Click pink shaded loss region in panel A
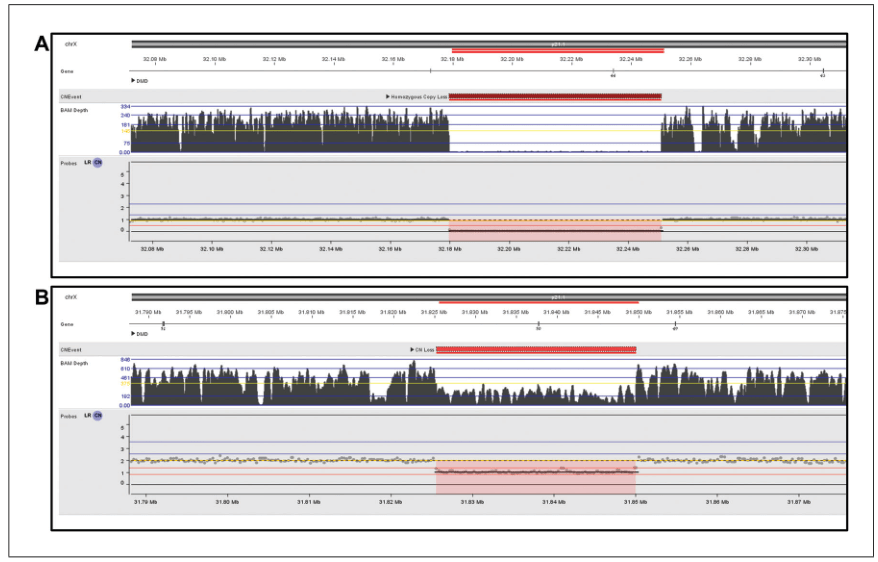 coord(555,231)
